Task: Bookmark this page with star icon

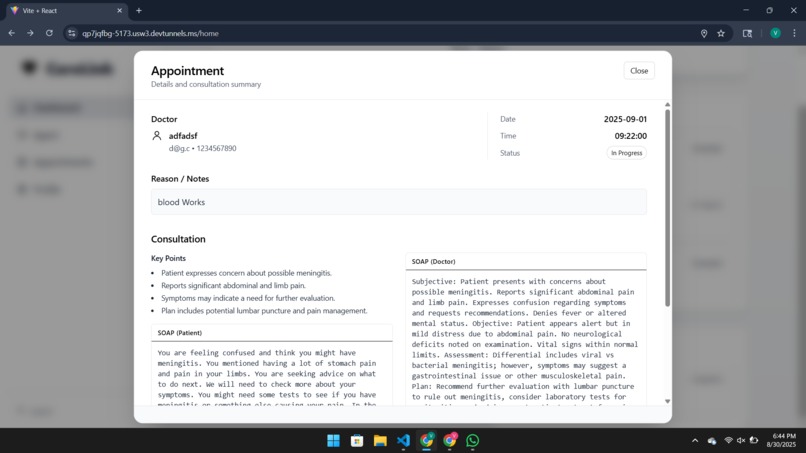Action: click(721, 33)
